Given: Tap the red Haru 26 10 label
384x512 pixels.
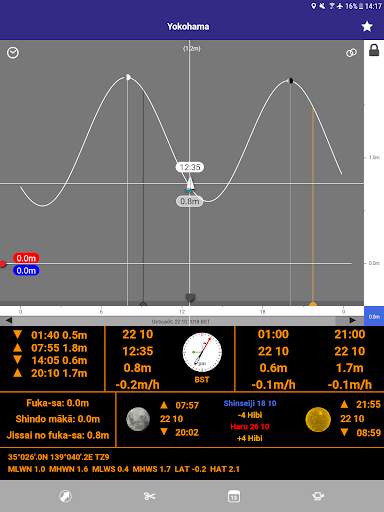Looking at the screenshot, I should coord(250,427).
